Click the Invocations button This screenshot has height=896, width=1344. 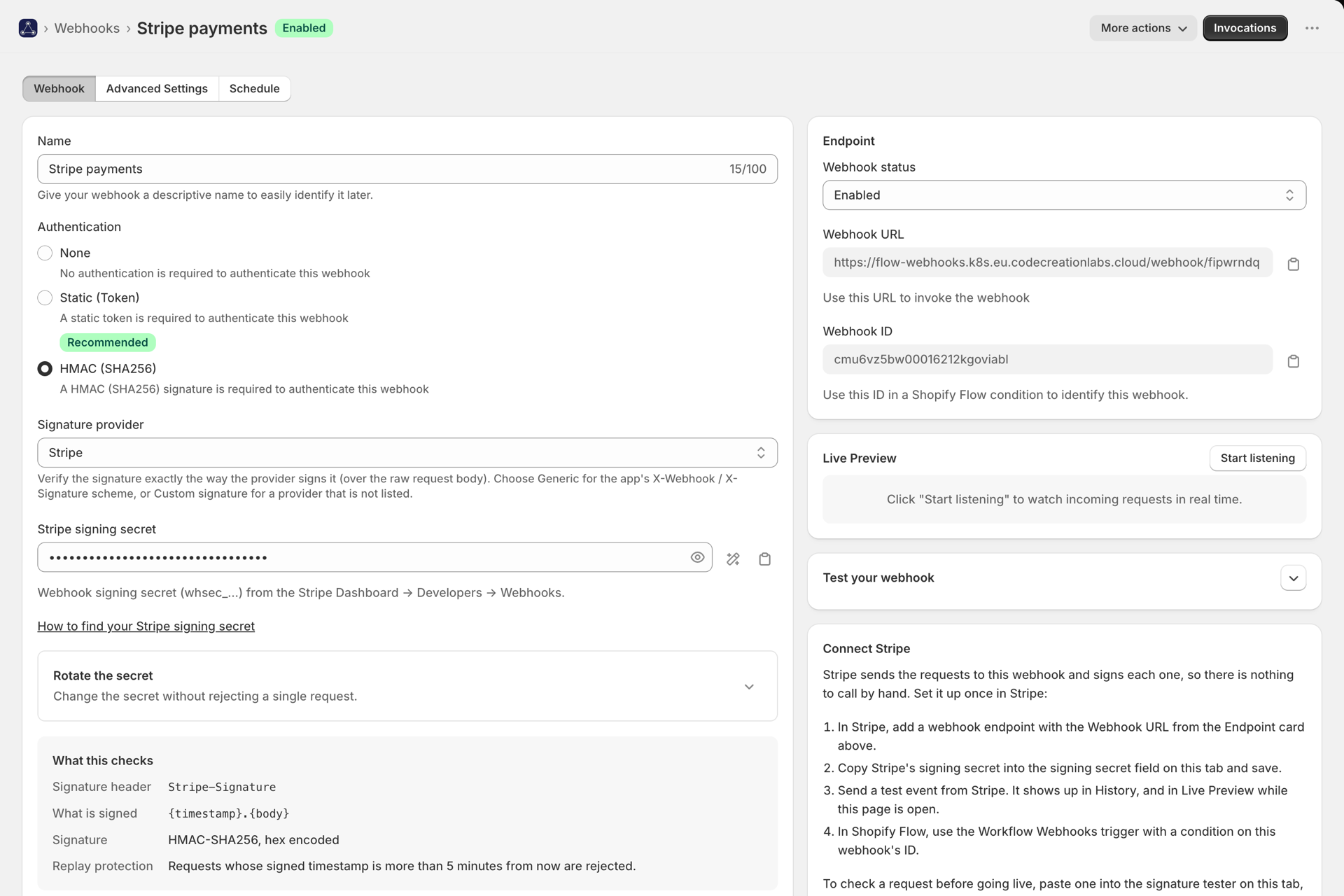[1245, 28]
